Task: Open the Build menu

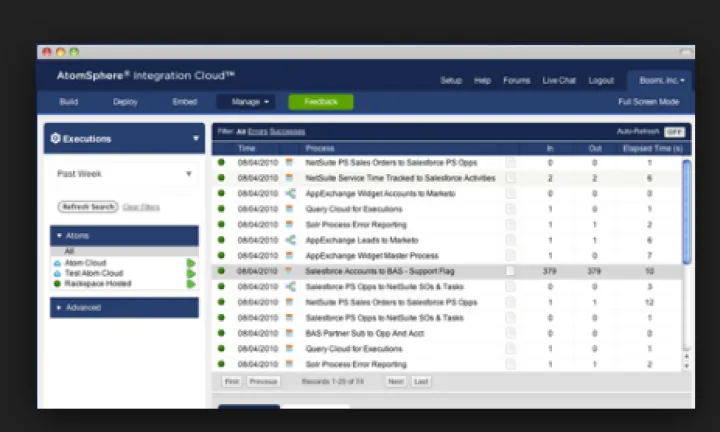Action: click(x=69, y=102)
